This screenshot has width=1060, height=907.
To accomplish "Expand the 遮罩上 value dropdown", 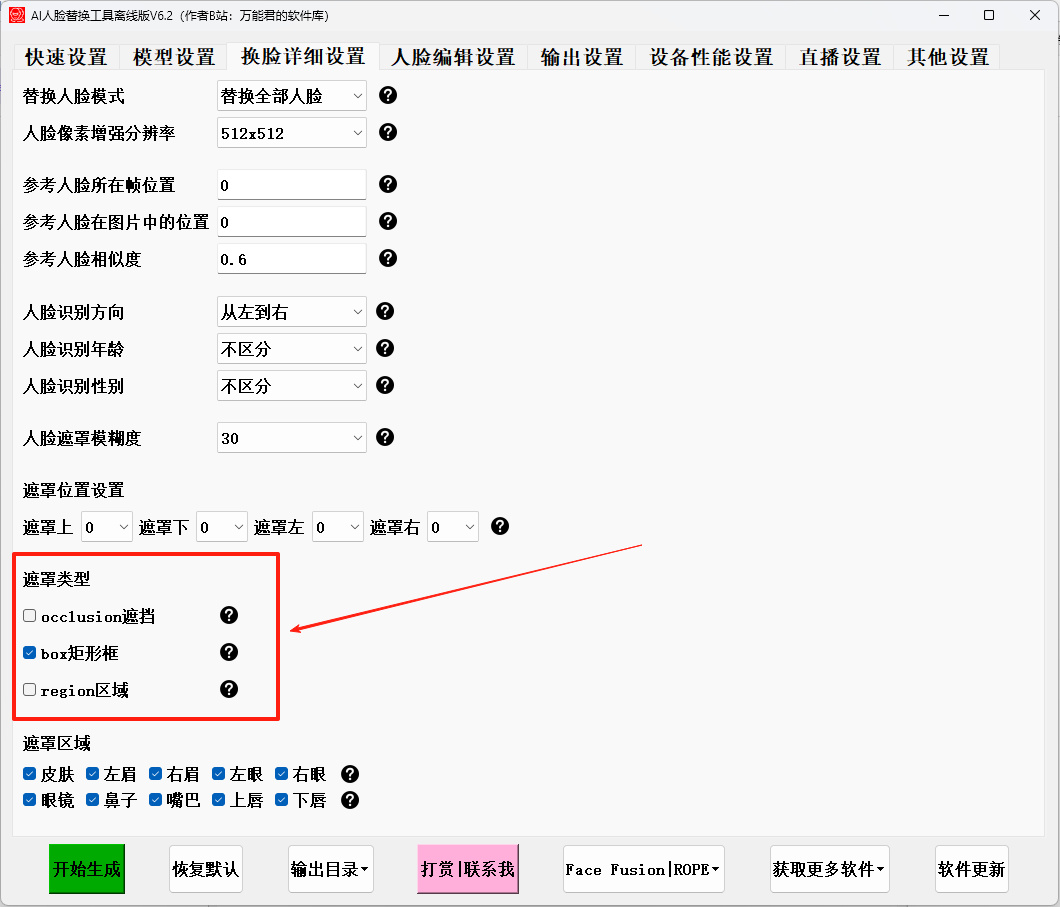I will [107, 527].
